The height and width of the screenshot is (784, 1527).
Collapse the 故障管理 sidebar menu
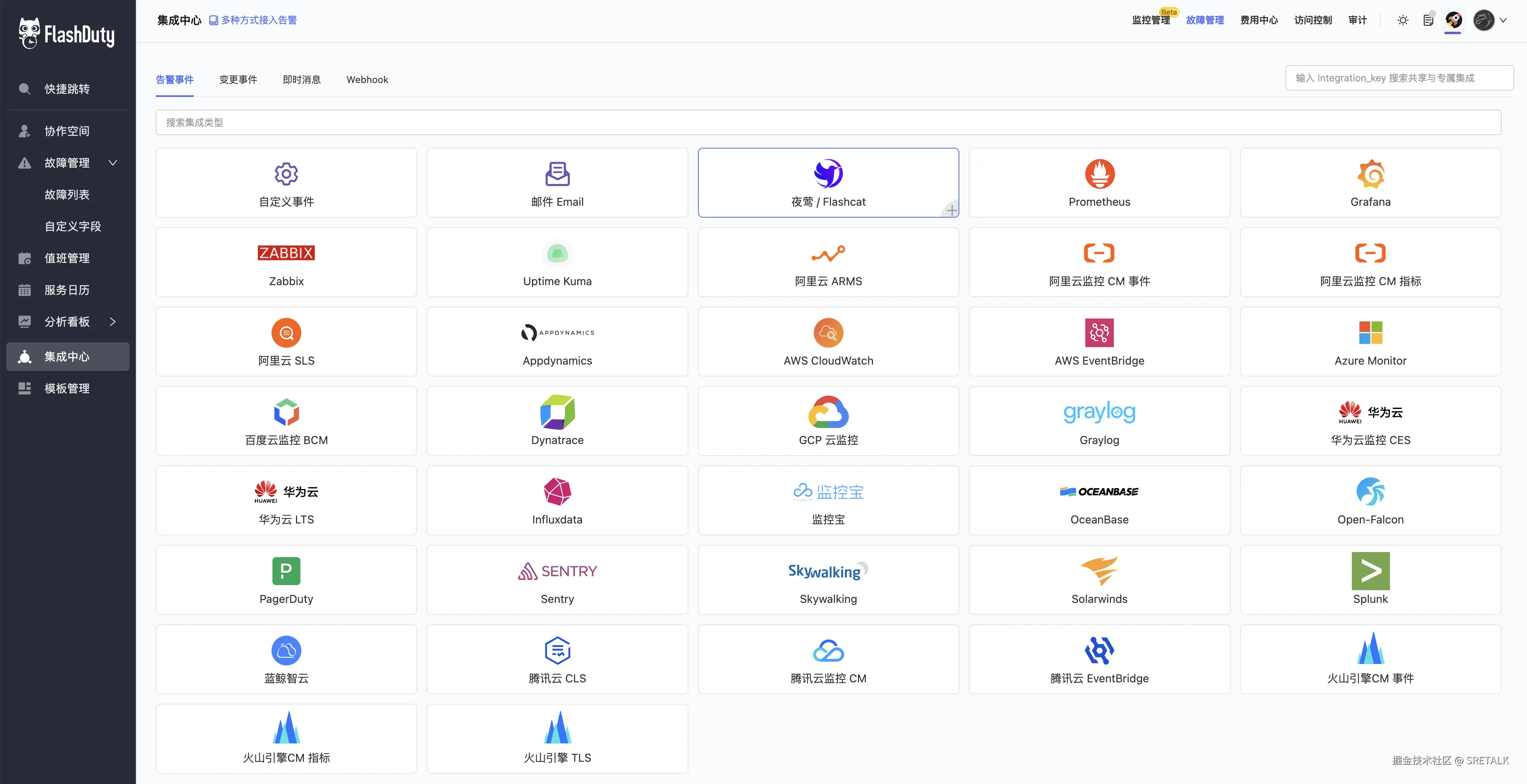[113, 163]
